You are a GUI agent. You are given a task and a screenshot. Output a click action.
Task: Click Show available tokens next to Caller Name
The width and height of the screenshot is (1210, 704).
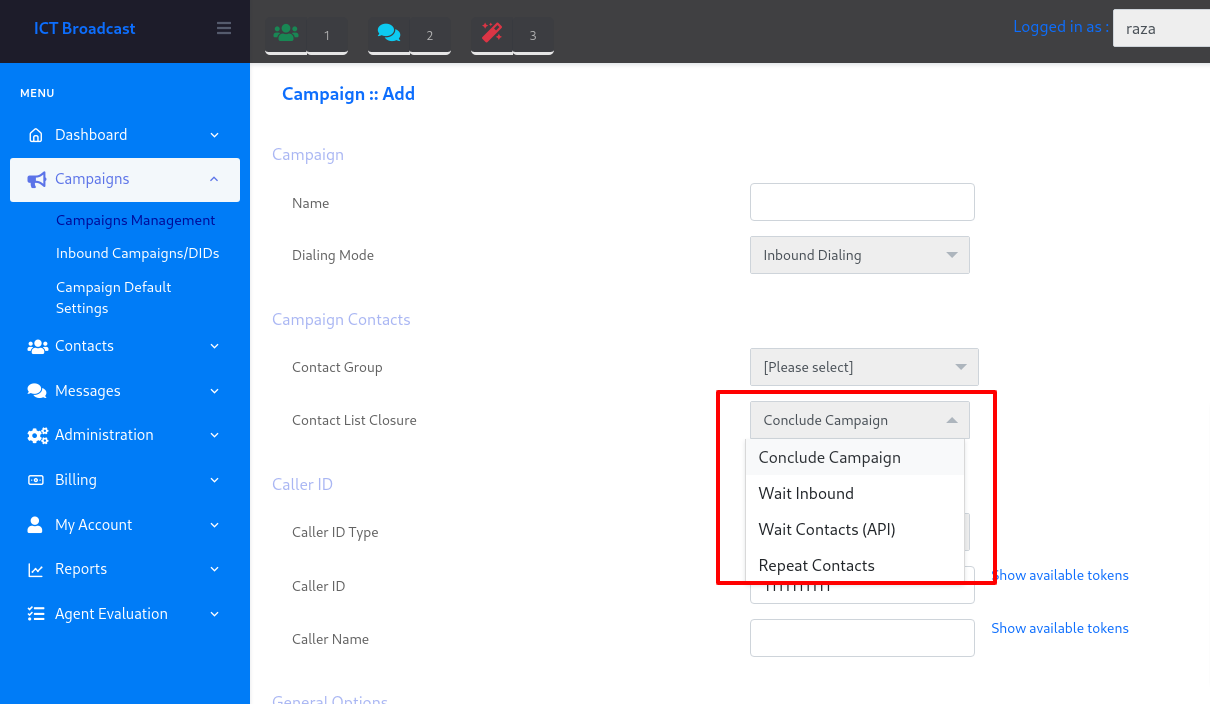point(1059,628)
